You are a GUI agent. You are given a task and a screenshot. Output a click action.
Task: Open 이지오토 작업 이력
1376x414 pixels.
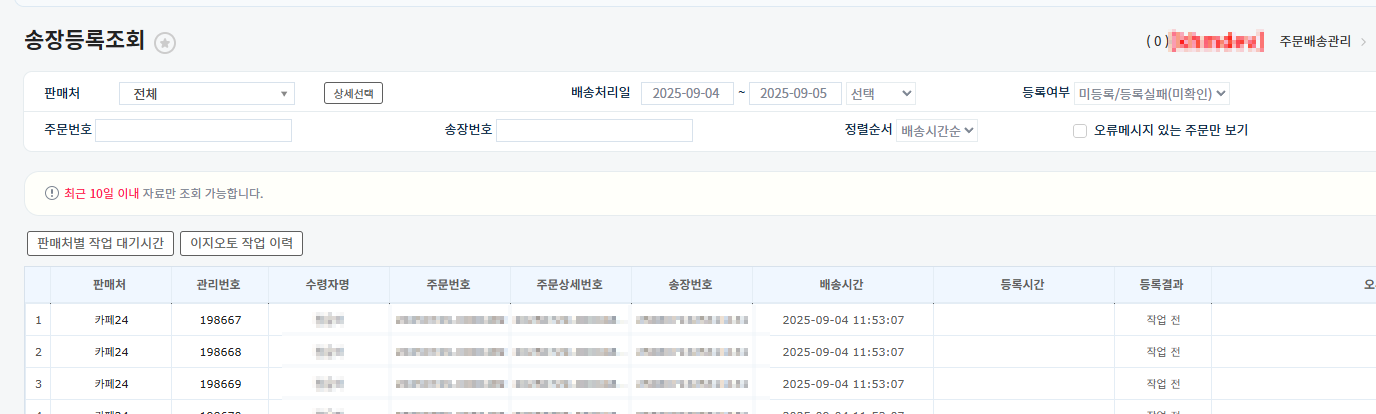coord(241,243)
